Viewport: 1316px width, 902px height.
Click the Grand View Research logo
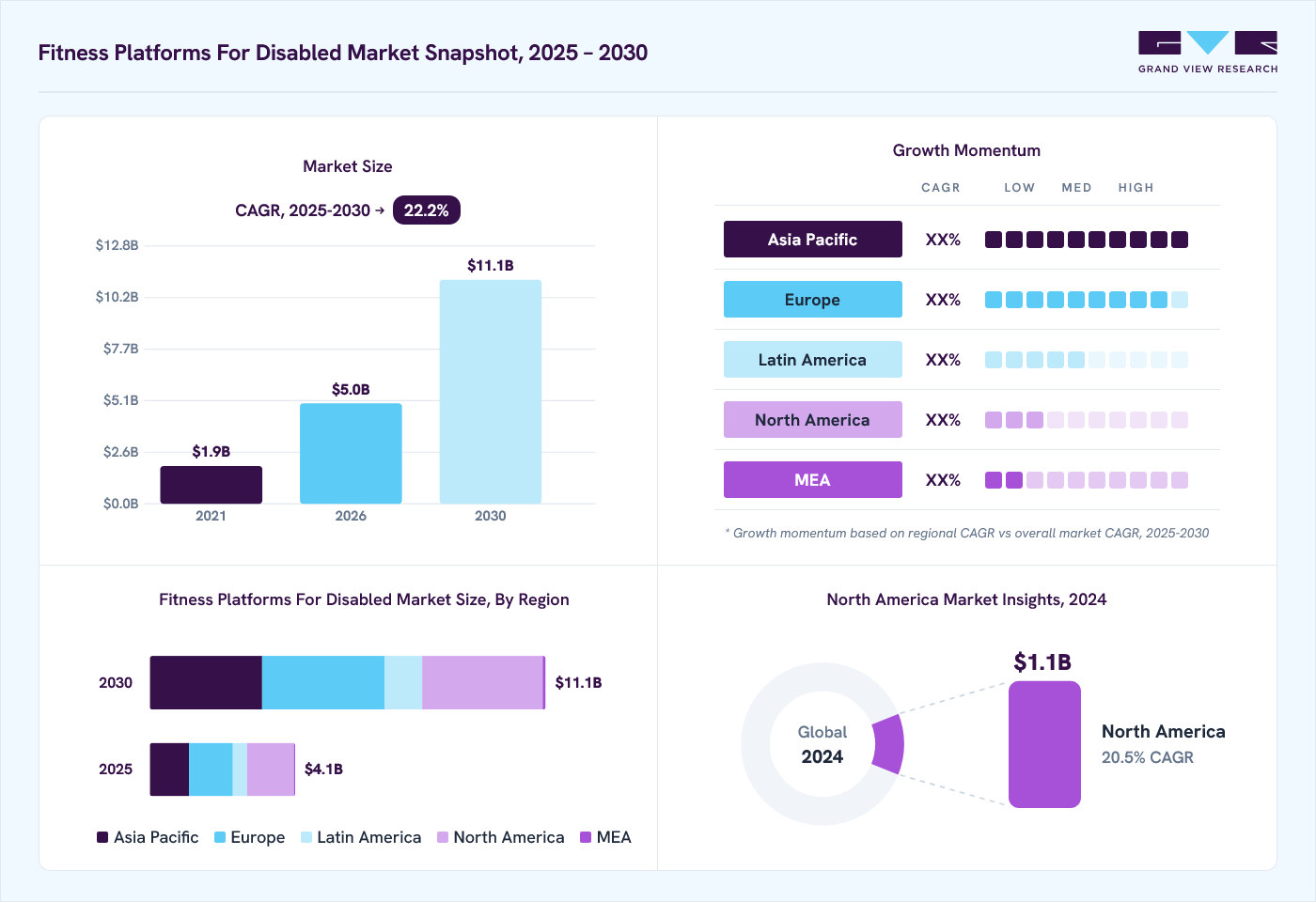pos(1208,53)
